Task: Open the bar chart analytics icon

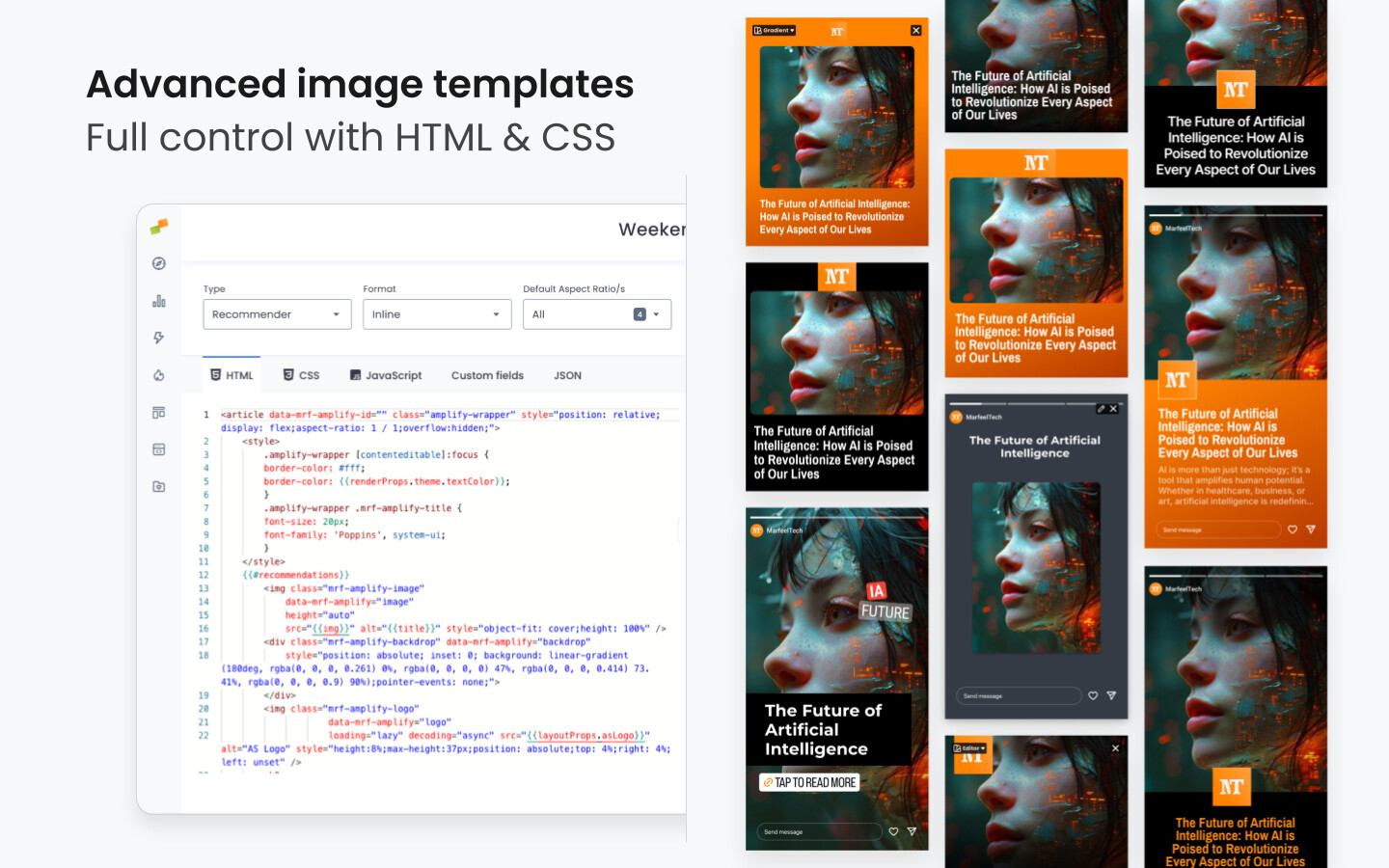Action: point(159,301)
